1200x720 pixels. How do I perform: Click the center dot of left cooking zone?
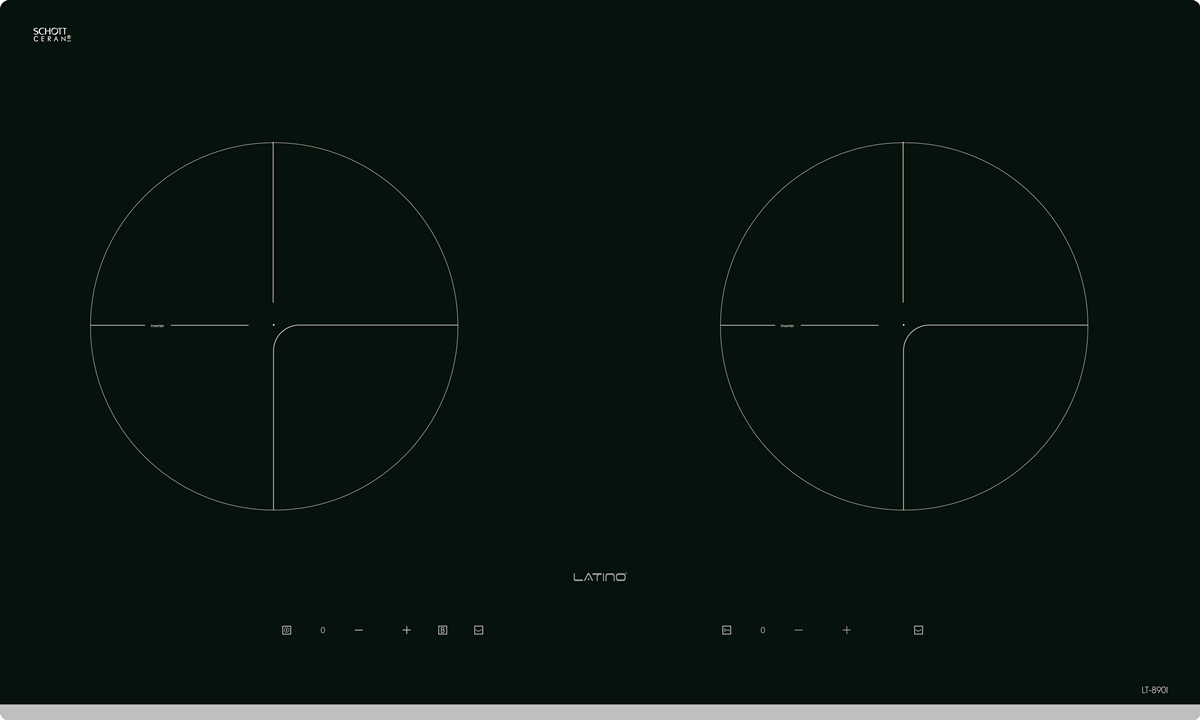(x=273, y=325)
